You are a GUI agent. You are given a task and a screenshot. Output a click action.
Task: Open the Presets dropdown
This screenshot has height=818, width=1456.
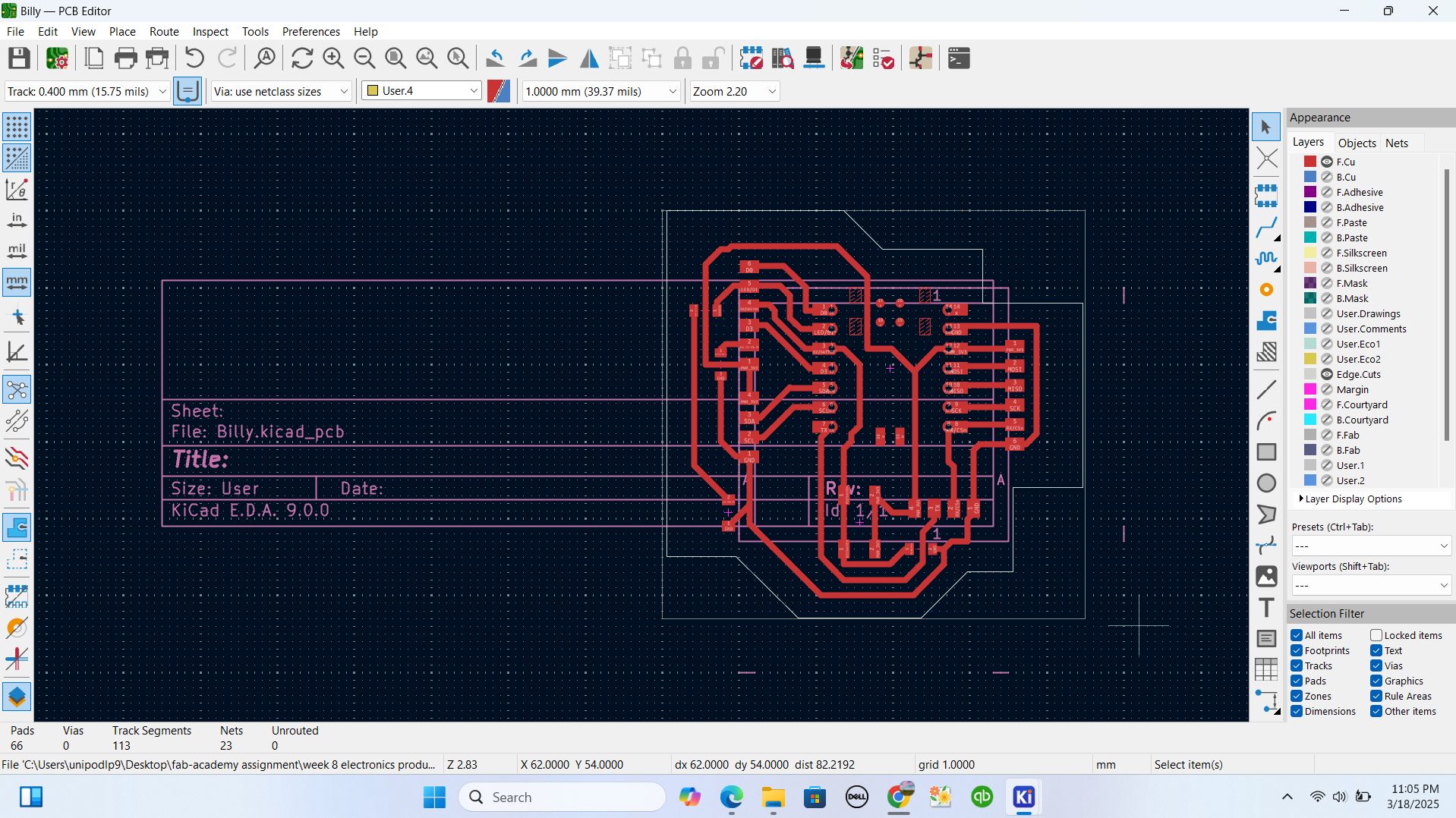coord(1371,546)
